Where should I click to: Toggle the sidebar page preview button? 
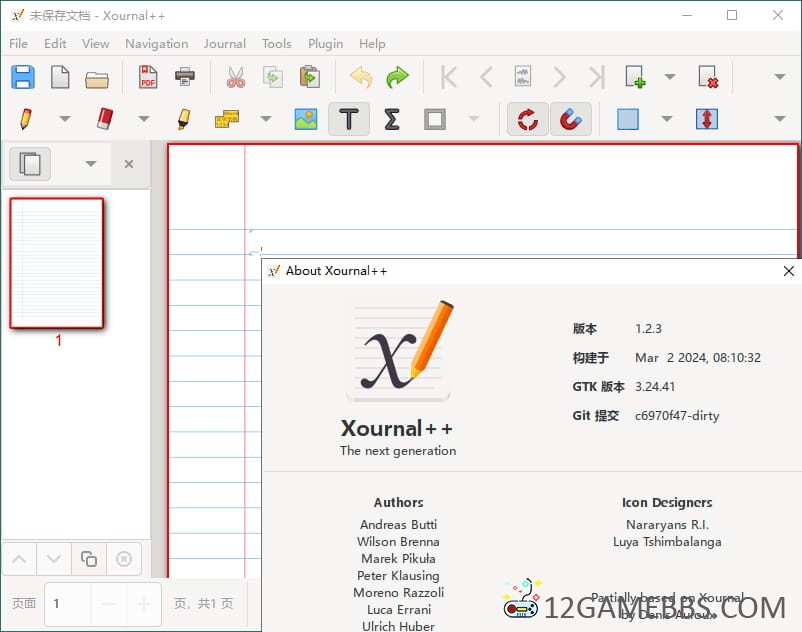point(30,164)
